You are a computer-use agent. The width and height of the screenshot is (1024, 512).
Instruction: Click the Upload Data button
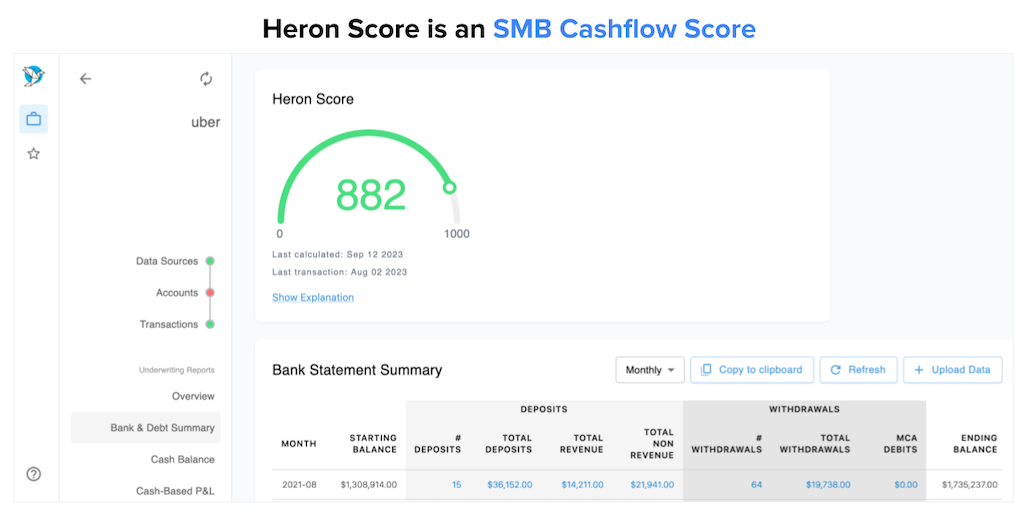pyautogui.click(x=952, y=370)
